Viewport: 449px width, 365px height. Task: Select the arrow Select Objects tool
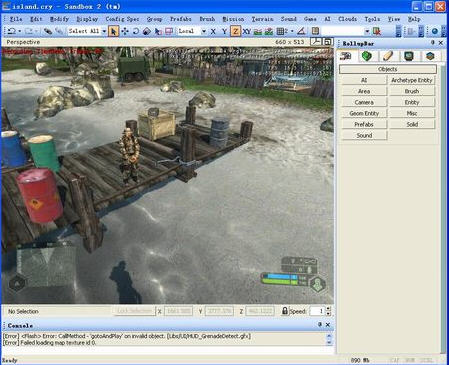(113, 31)
